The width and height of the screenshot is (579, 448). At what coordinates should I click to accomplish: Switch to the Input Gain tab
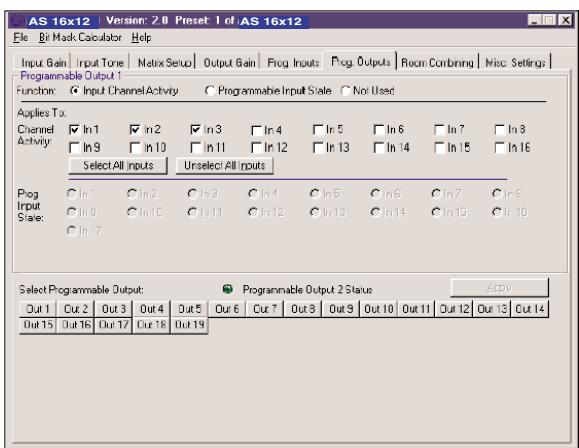click(x=44, y=63)
